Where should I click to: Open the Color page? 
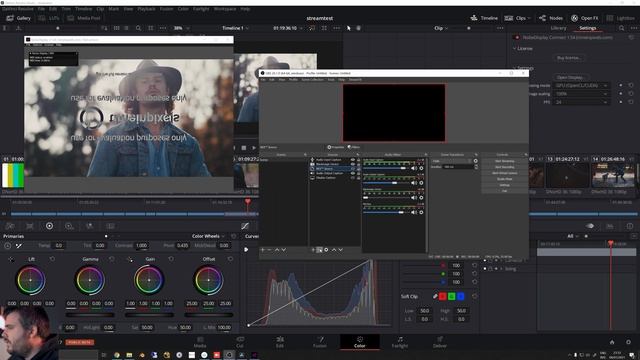point(360,342)
